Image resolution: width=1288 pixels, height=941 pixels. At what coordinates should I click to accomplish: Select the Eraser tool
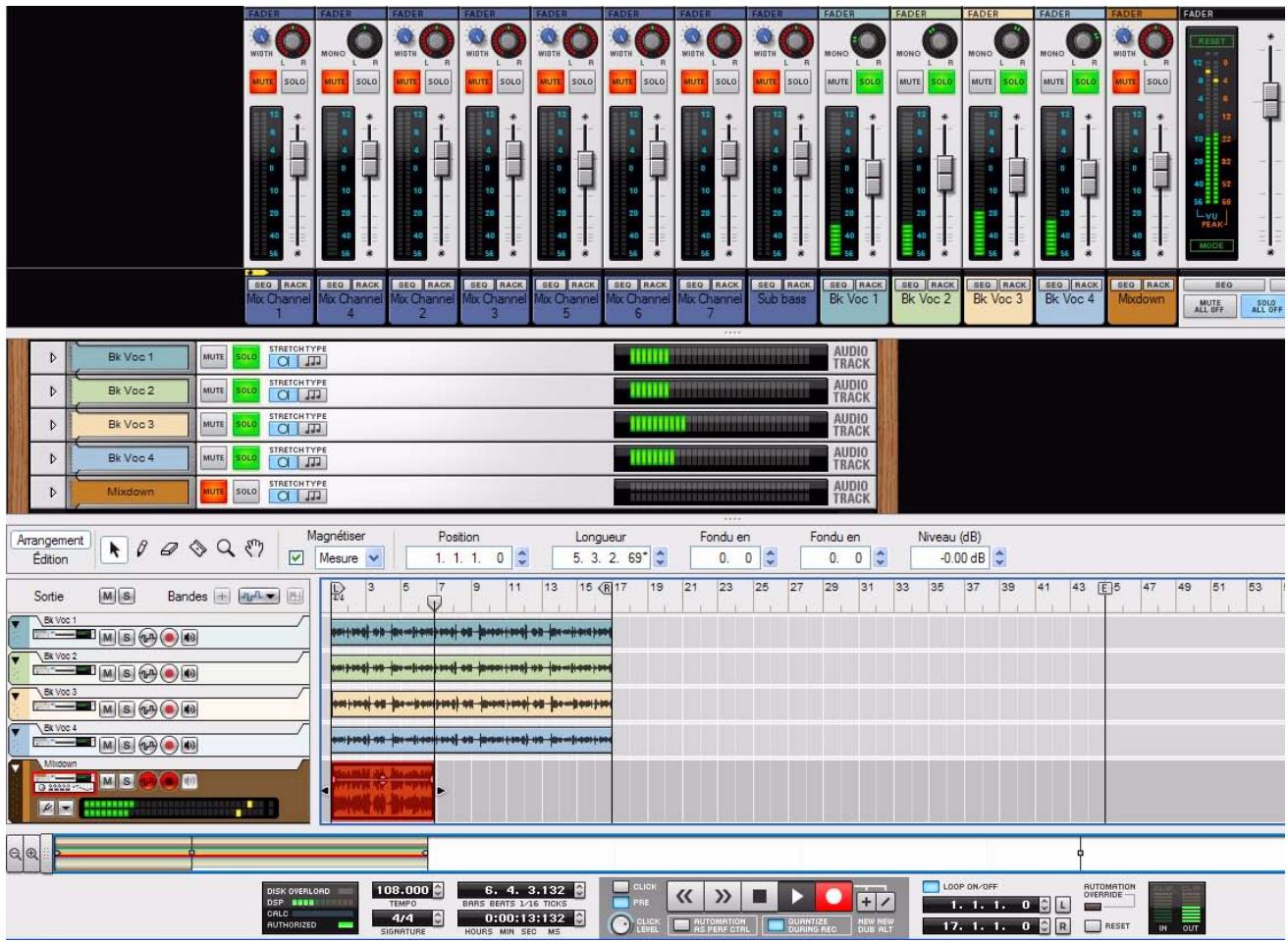point(169,549)
